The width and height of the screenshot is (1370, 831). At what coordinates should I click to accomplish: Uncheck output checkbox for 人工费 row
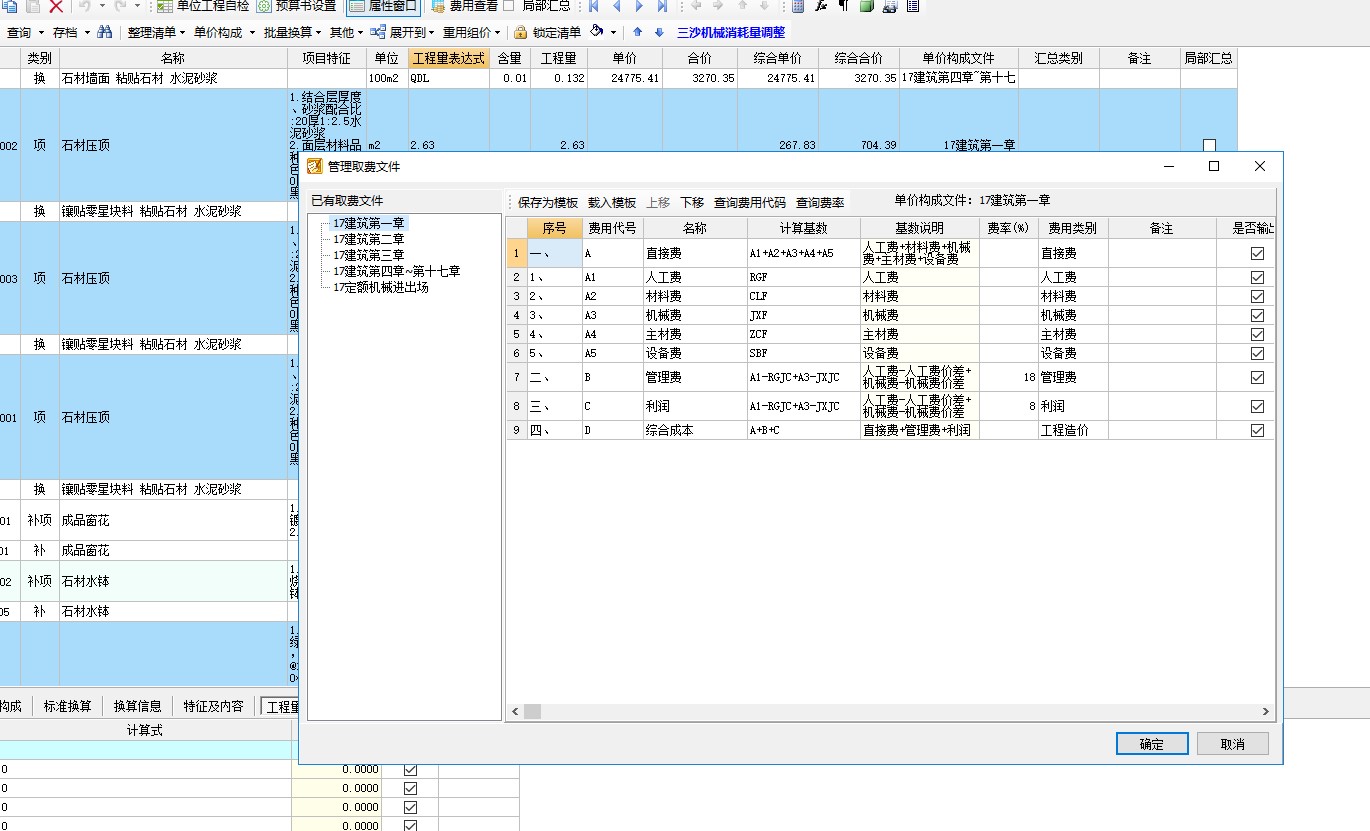point(1257,277)
